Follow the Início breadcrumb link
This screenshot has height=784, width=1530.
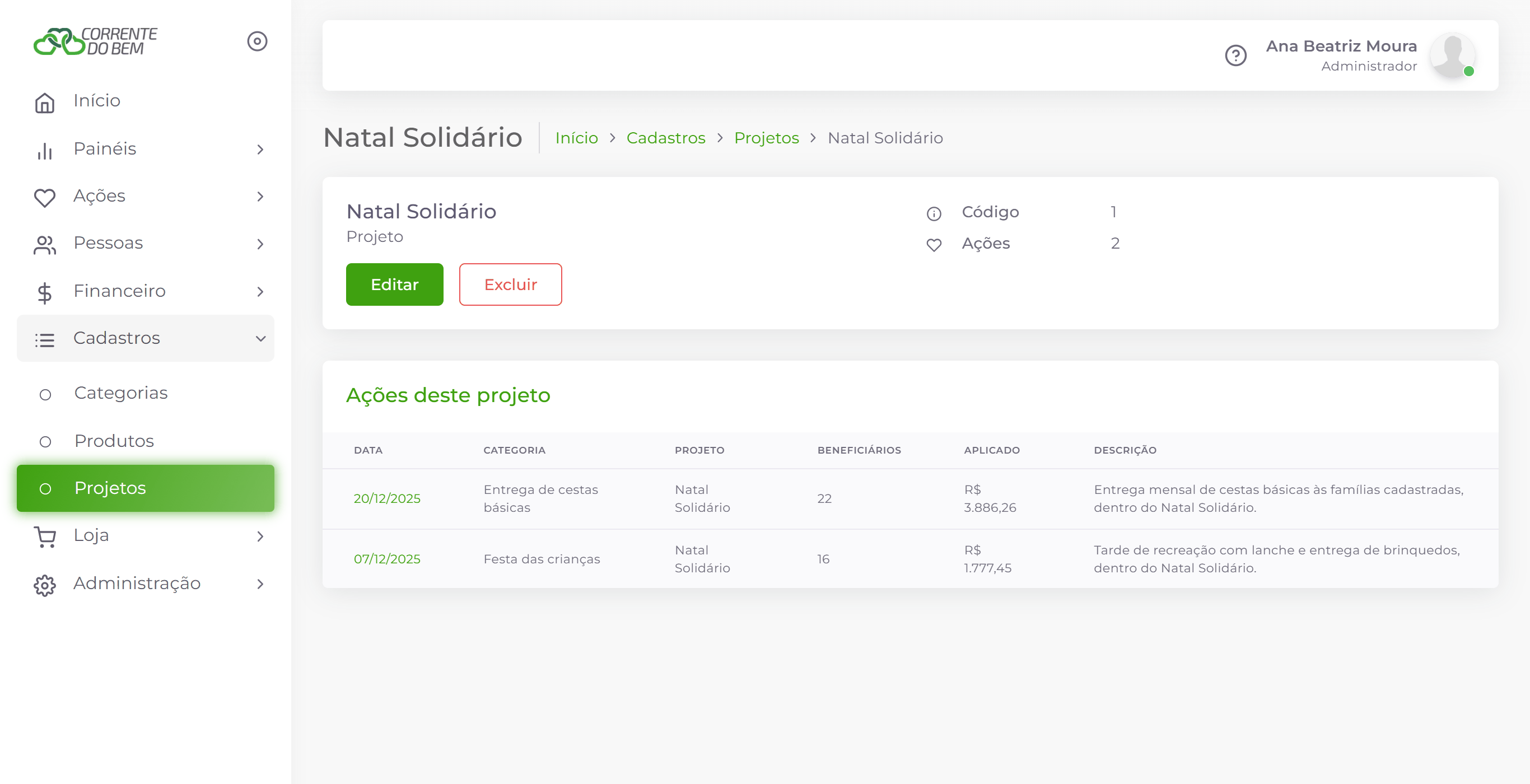(576, 138)
